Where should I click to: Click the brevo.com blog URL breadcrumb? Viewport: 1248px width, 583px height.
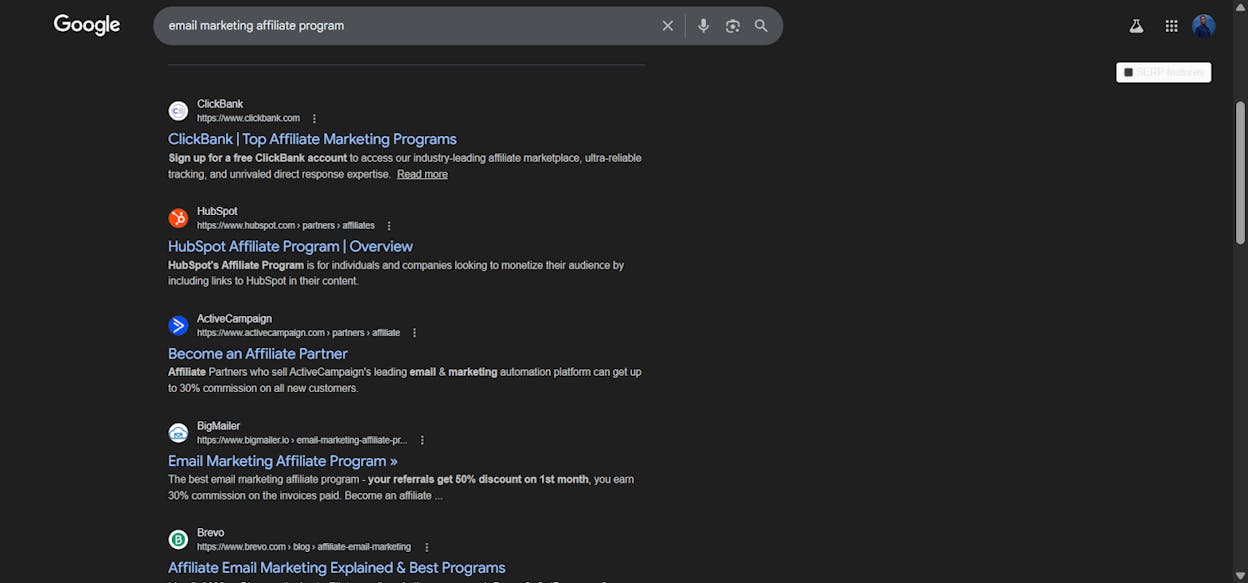click(304, 547)
